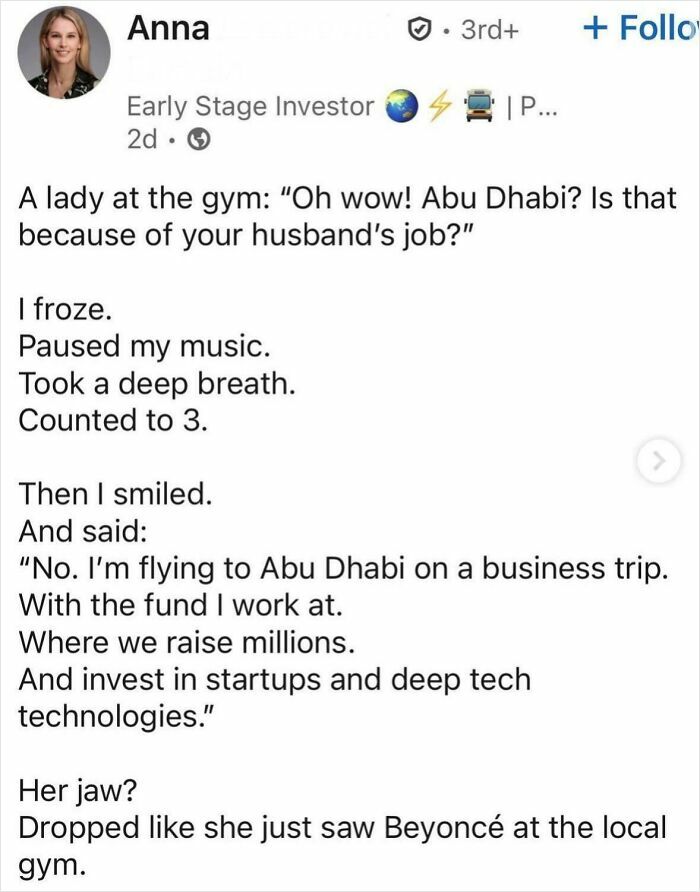700x892 pixels.
Task: Open Anna's profile photo
Action: 63,51
